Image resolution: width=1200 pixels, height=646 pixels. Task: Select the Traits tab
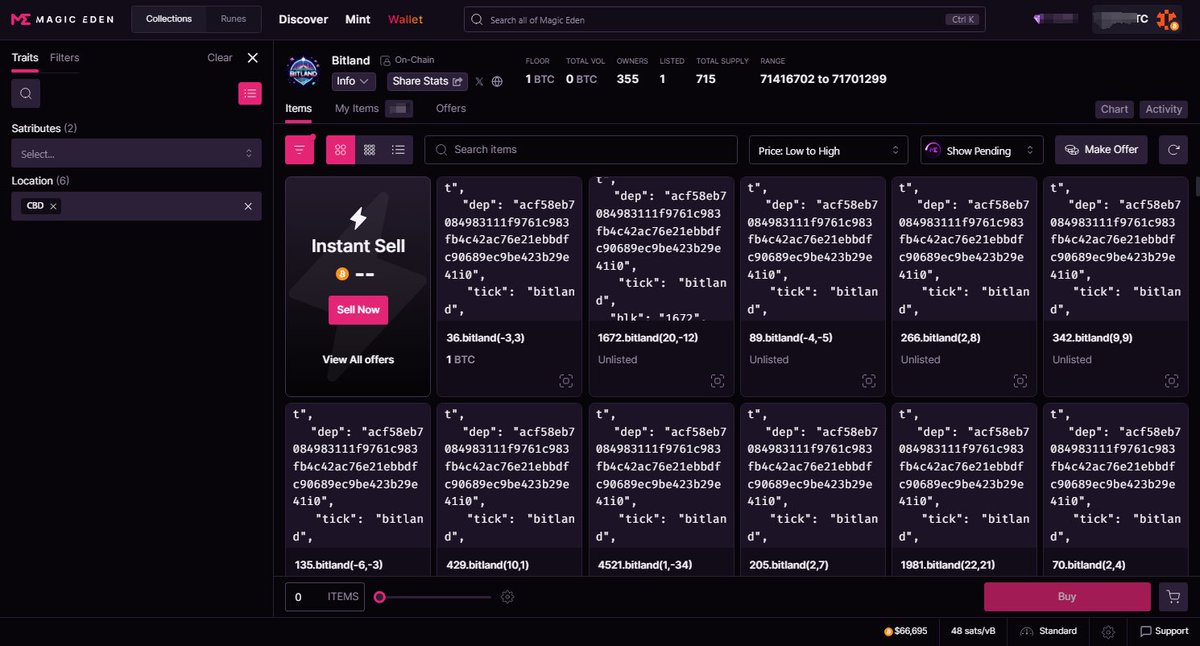pos(25,58)
